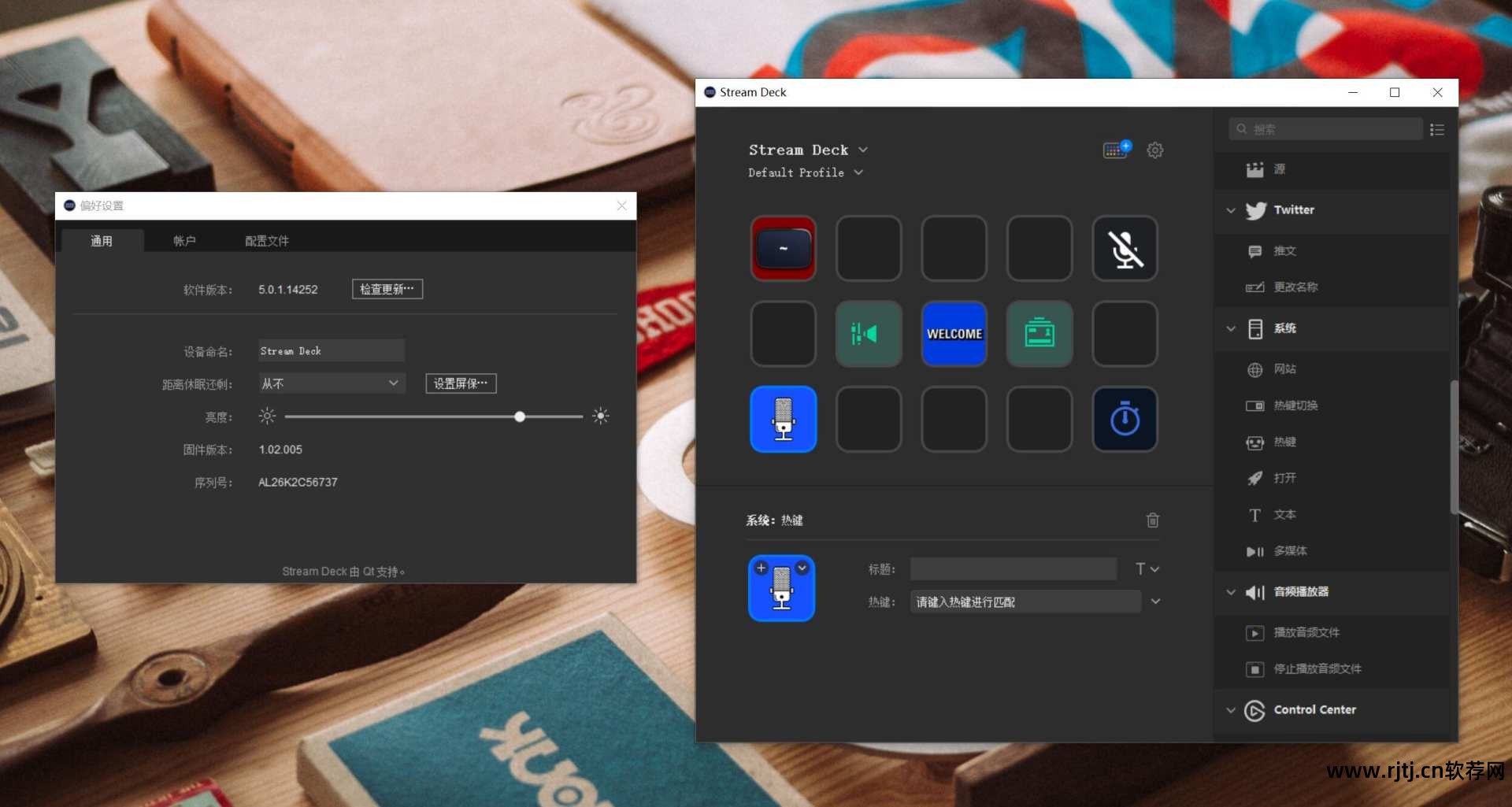
Task: Collapse the 系统 category
Action: click(x=1231, y=328)
